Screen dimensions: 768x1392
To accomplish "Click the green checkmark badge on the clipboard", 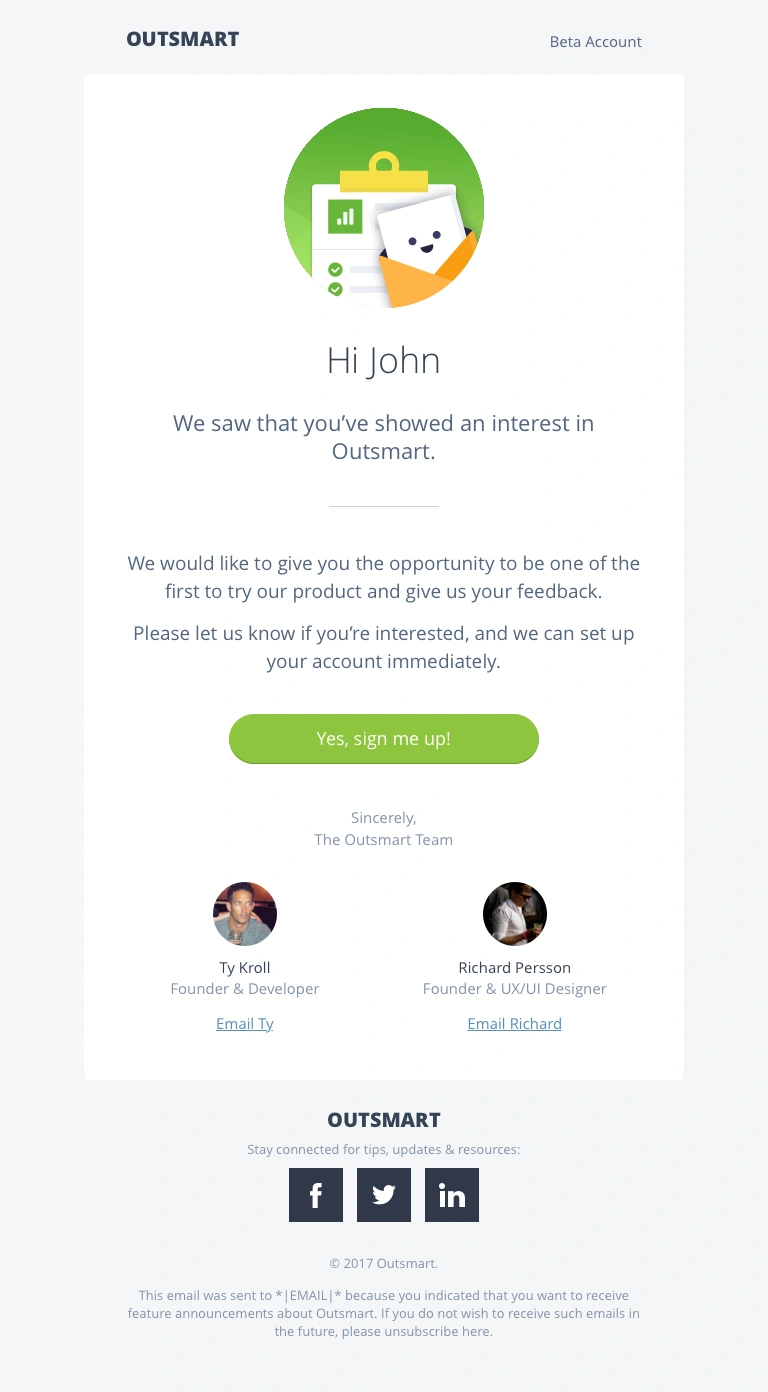I will (333, 269).
